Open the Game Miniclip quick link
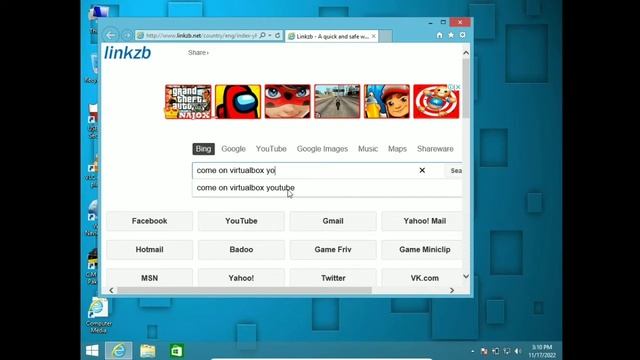This screenshot has height=360, width=640. pos(422,249)
